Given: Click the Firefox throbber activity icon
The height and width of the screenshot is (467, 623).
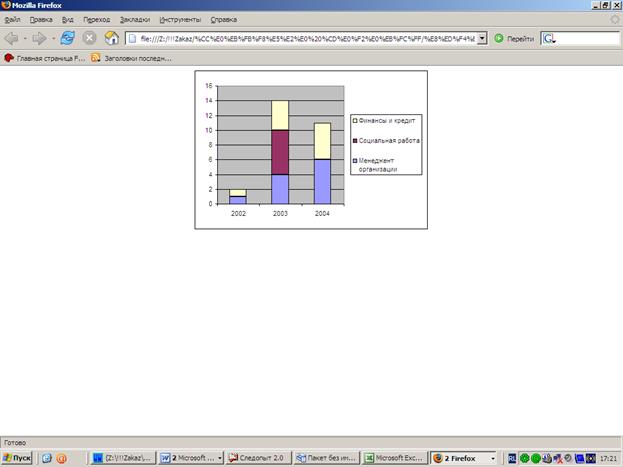Looking at the screenshot, I should pyautogui.click(x=615, y=19).
